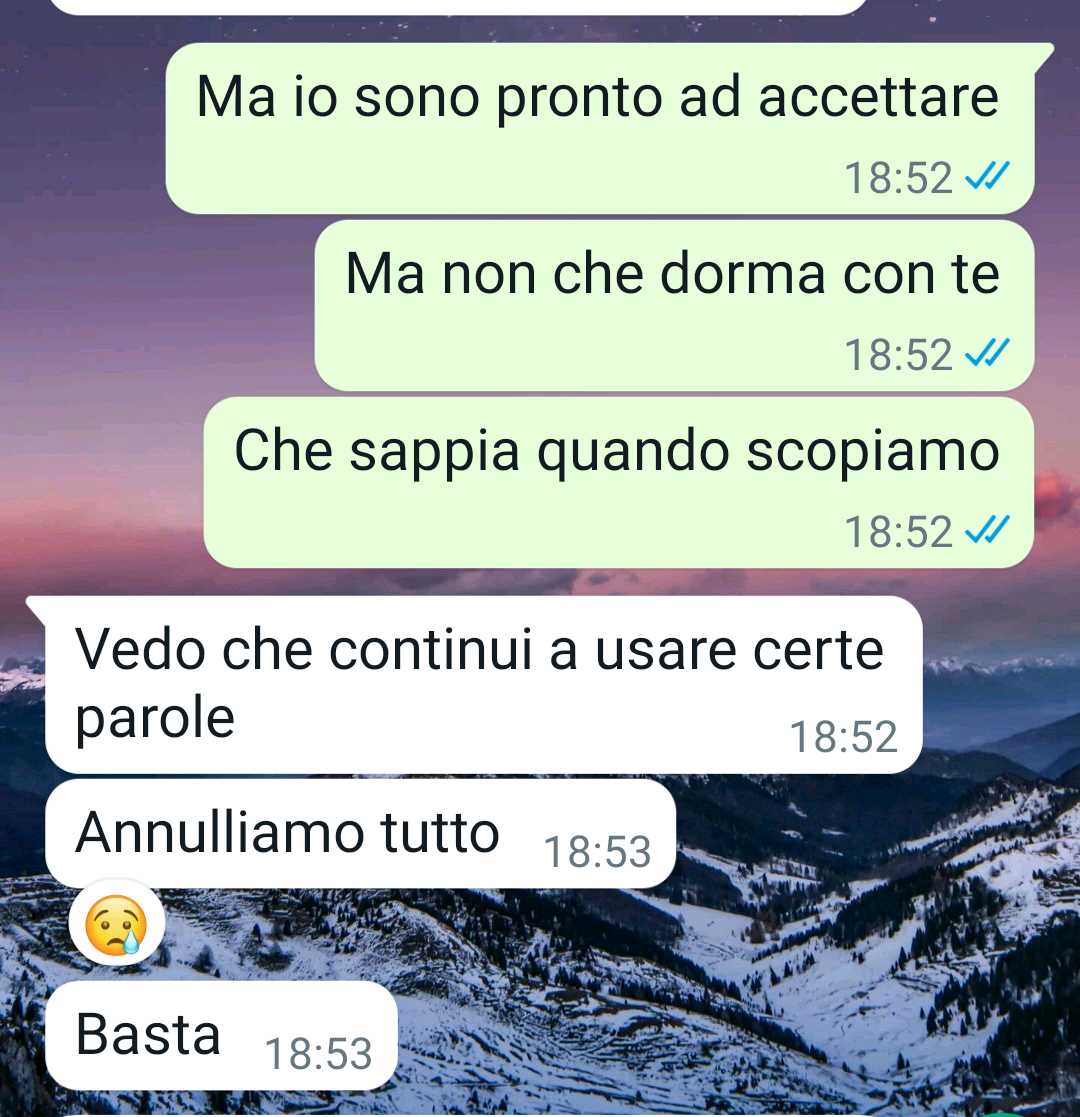Tap blue double-check on 'quando scopiamo' message
This screenshot has width=1080, height=1117.
[987, 530]
